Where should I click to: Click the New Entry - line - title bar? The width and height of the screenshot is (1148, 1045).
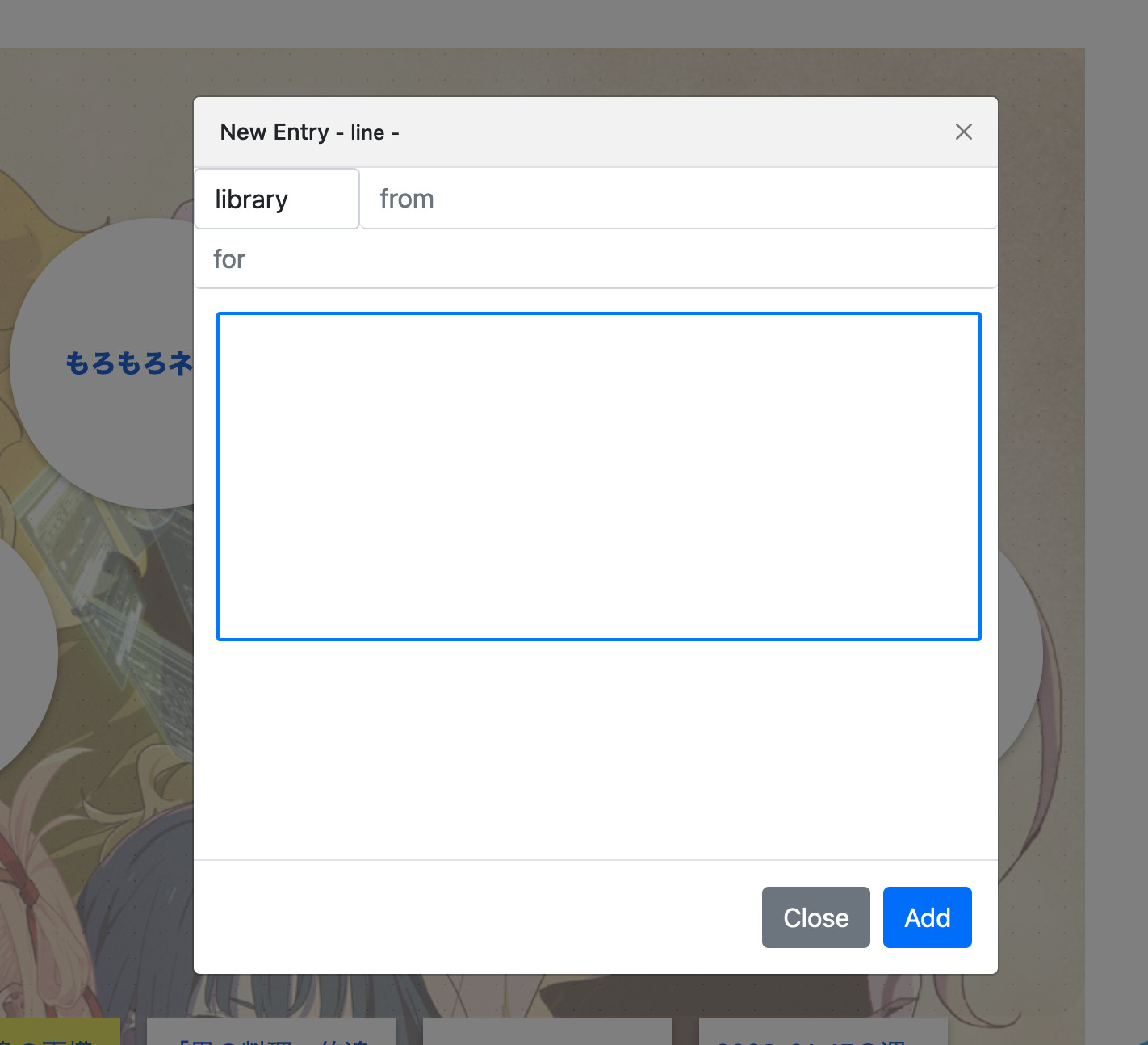310,132
